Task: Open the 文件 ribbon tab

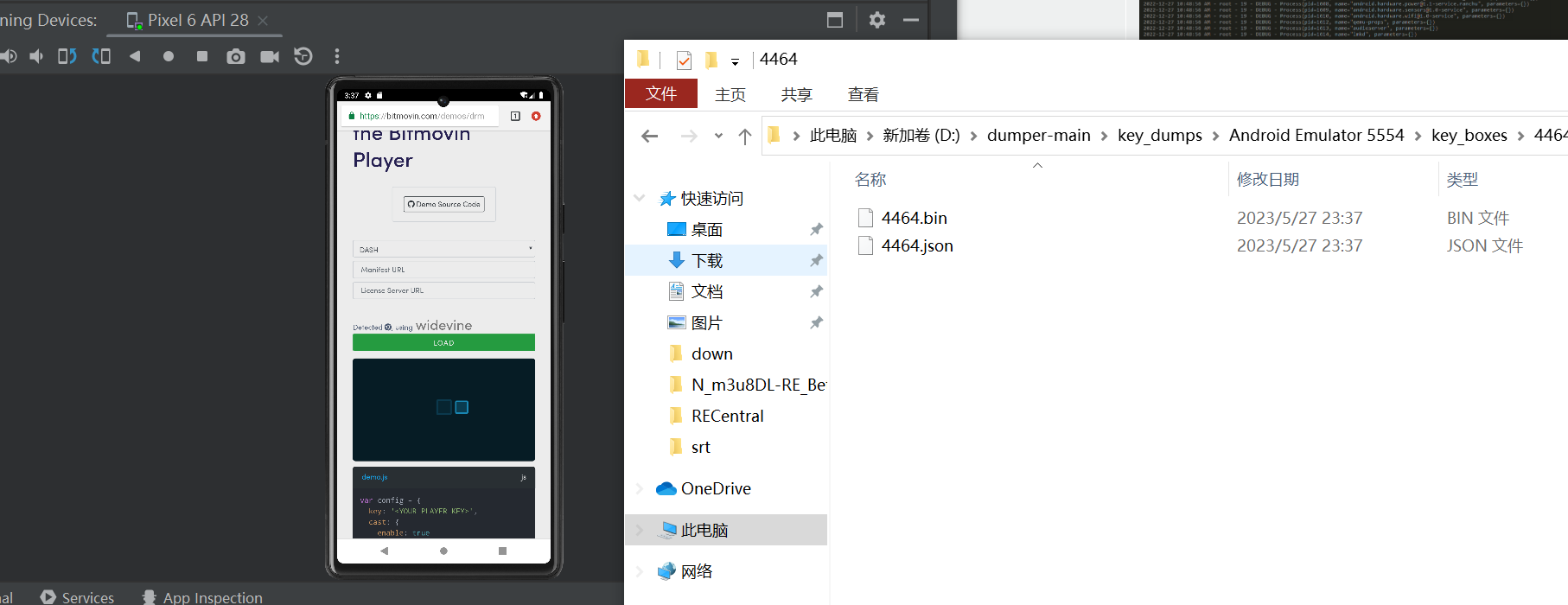Action: [x=661, y=93]
